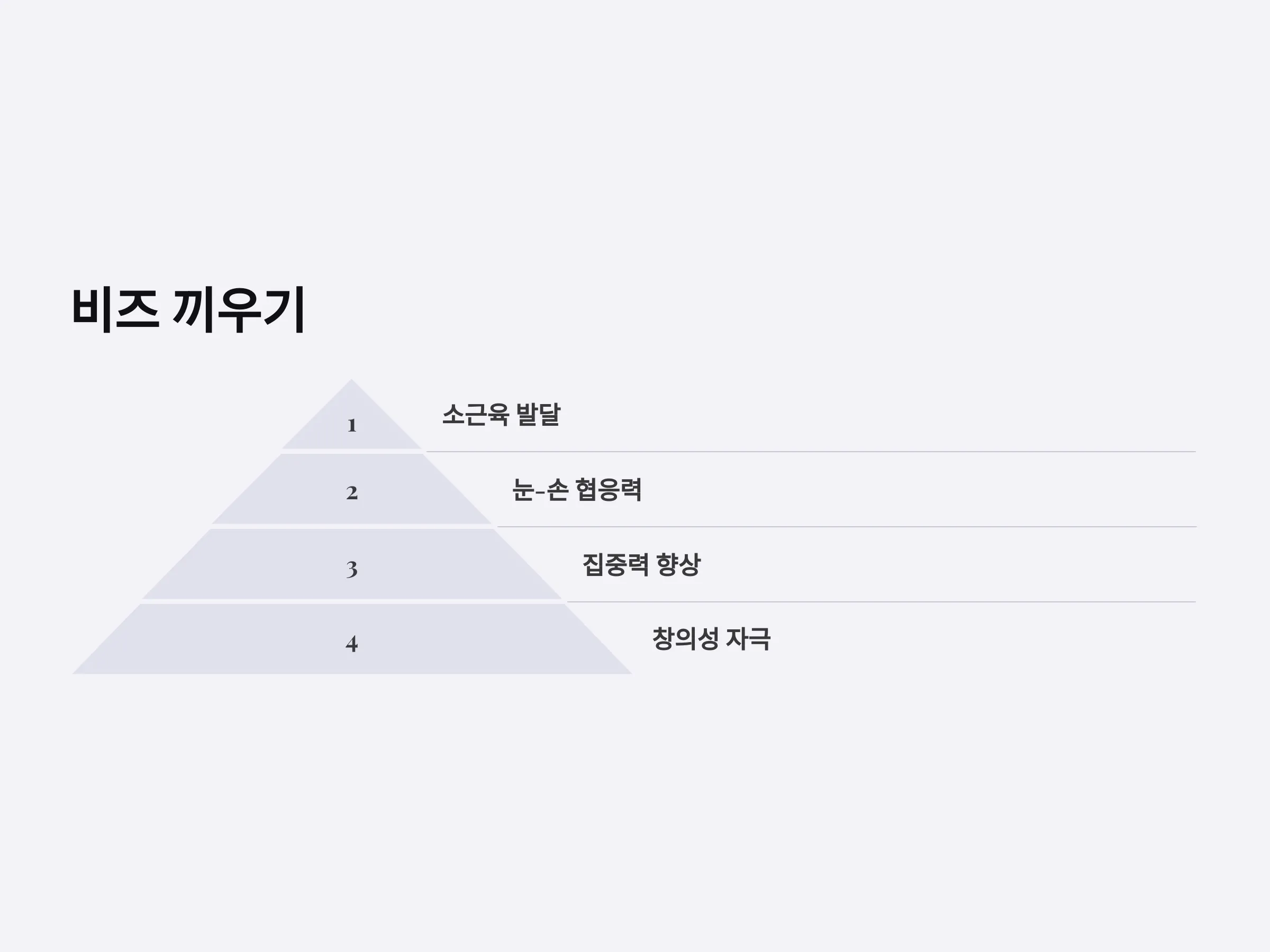Select the 창의성 자극 text
The image size is (1270, 952).
(x=711, y=639)
